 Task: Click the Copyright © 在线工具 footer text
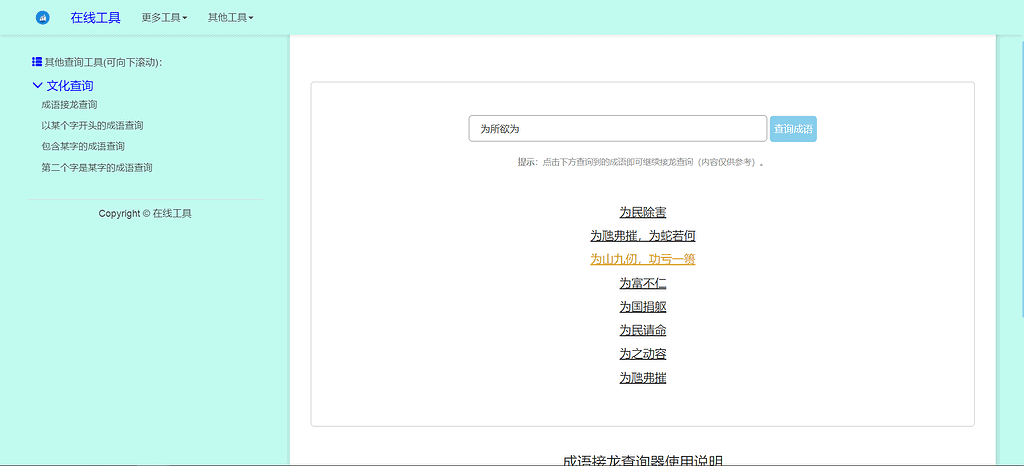tap(145, 213)
